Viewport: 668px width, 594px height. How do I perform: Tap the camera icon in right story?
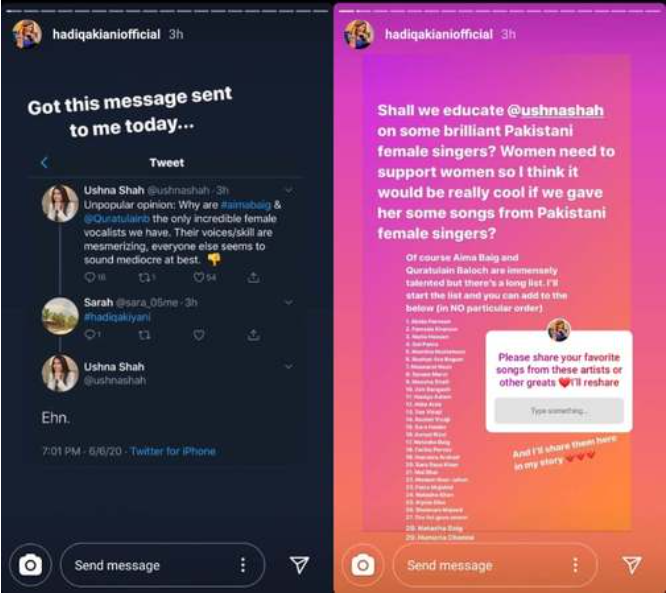363,565
